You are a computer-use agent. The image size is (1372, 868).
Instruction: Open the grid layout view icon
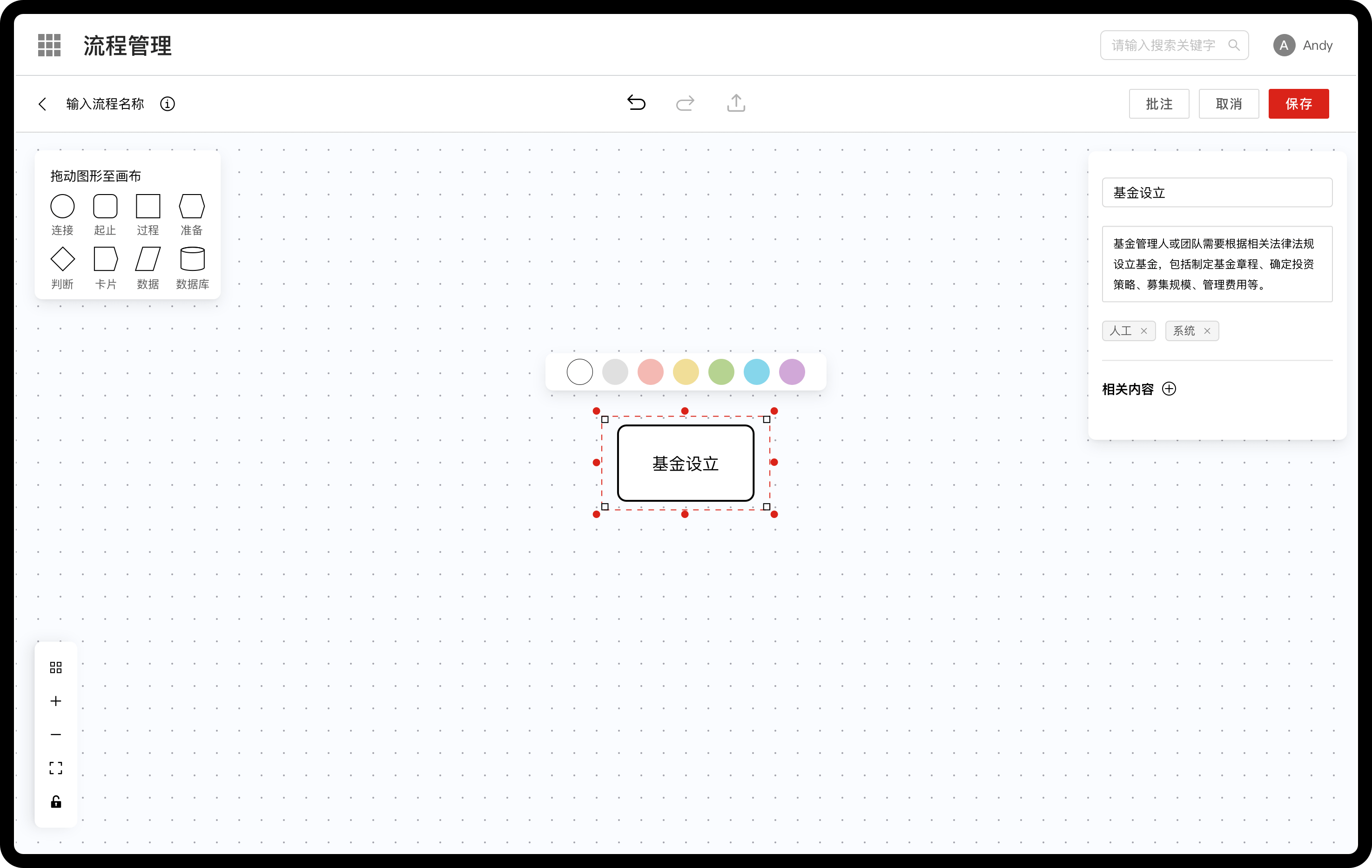point(56,667)
